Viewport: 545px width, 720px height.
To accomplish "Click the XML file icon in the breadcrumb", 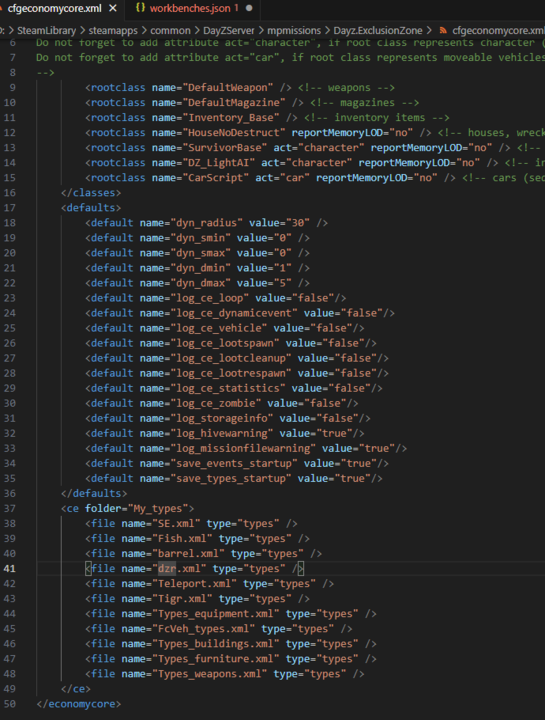I will (443, 31).
